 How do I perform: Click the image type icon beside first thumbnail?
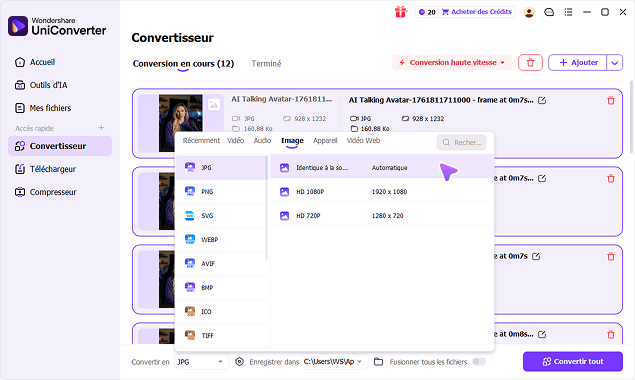[214, 105]
